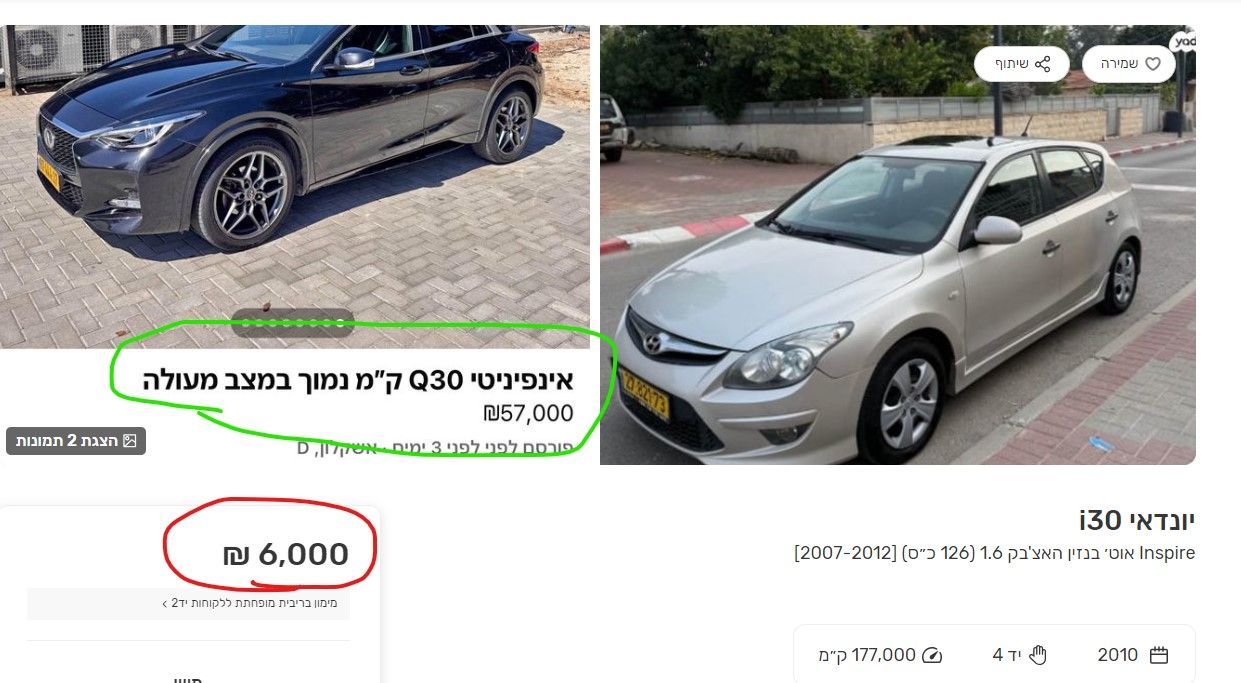Click the speedometer icon beside 177,000 ק"מ
The width and height of the screenshot is (1241, 683).
[x=932, y=655]
